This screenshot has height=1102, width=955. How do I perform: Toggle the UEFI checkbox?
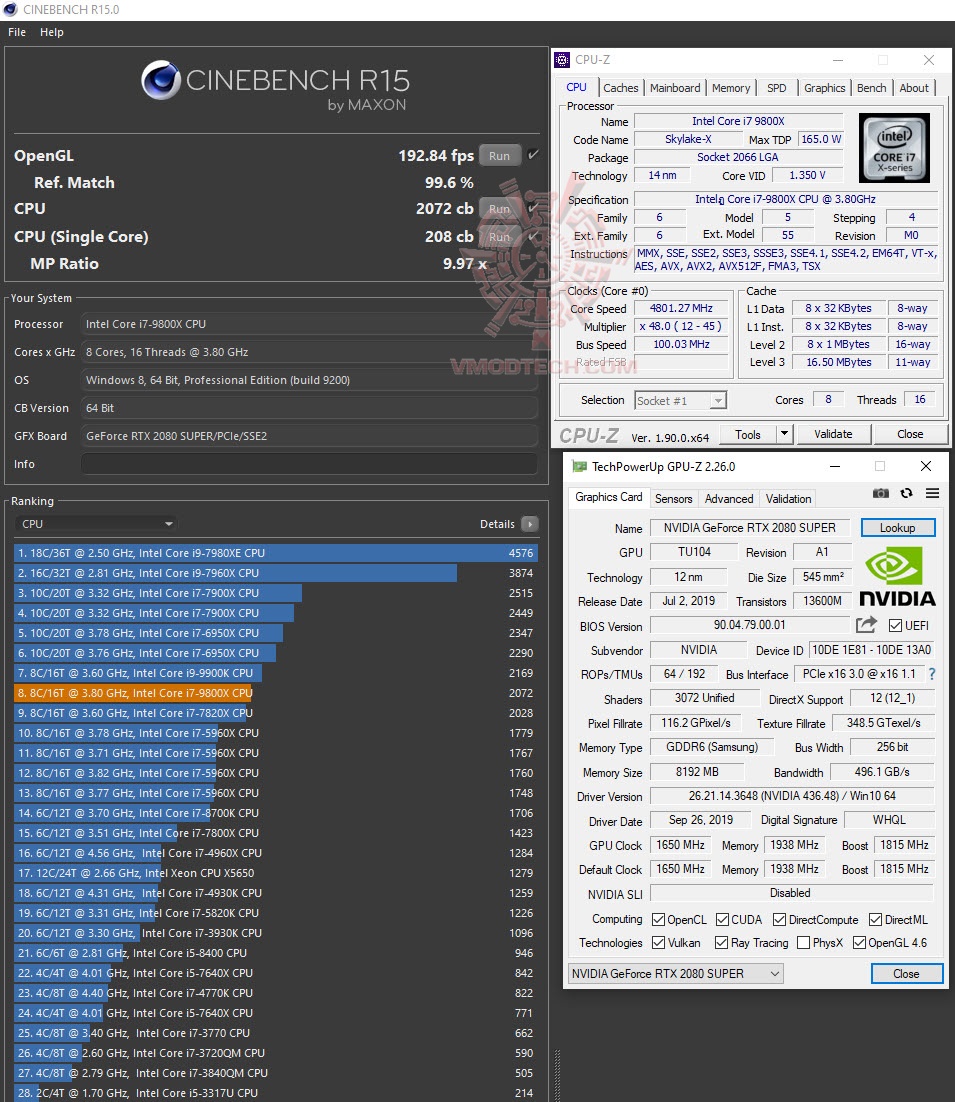895,625
